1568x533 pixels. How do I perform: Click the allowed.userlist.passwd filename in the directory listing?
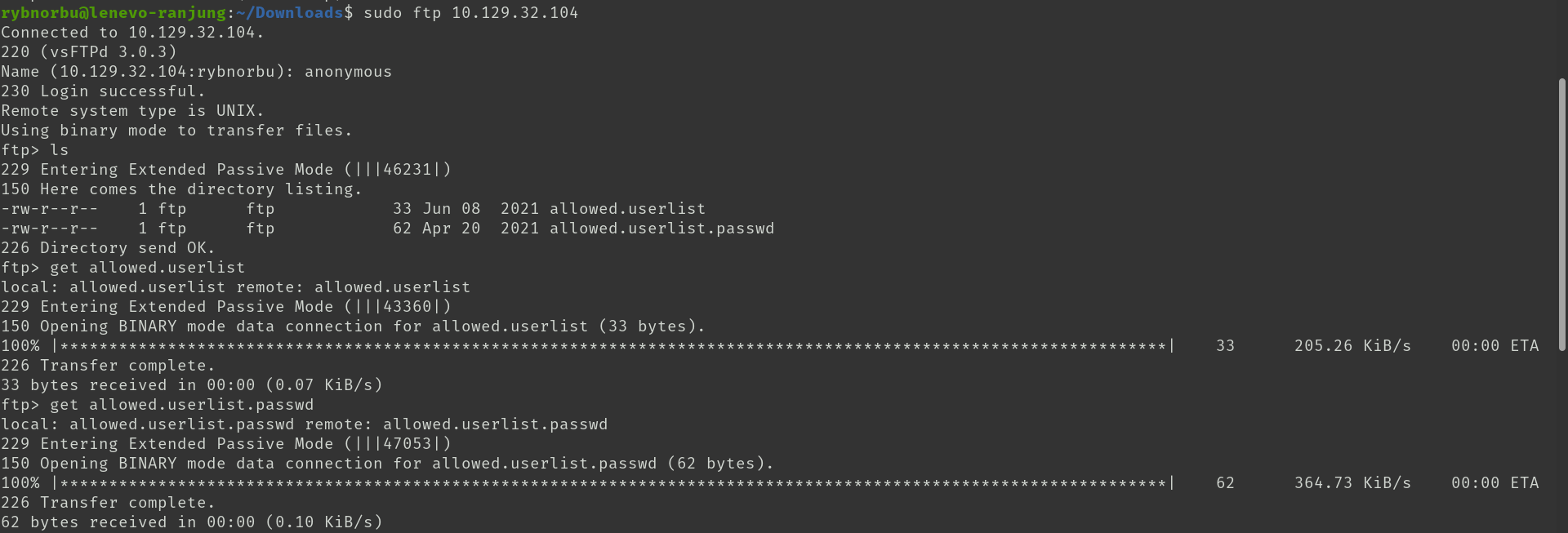(661, 229)
